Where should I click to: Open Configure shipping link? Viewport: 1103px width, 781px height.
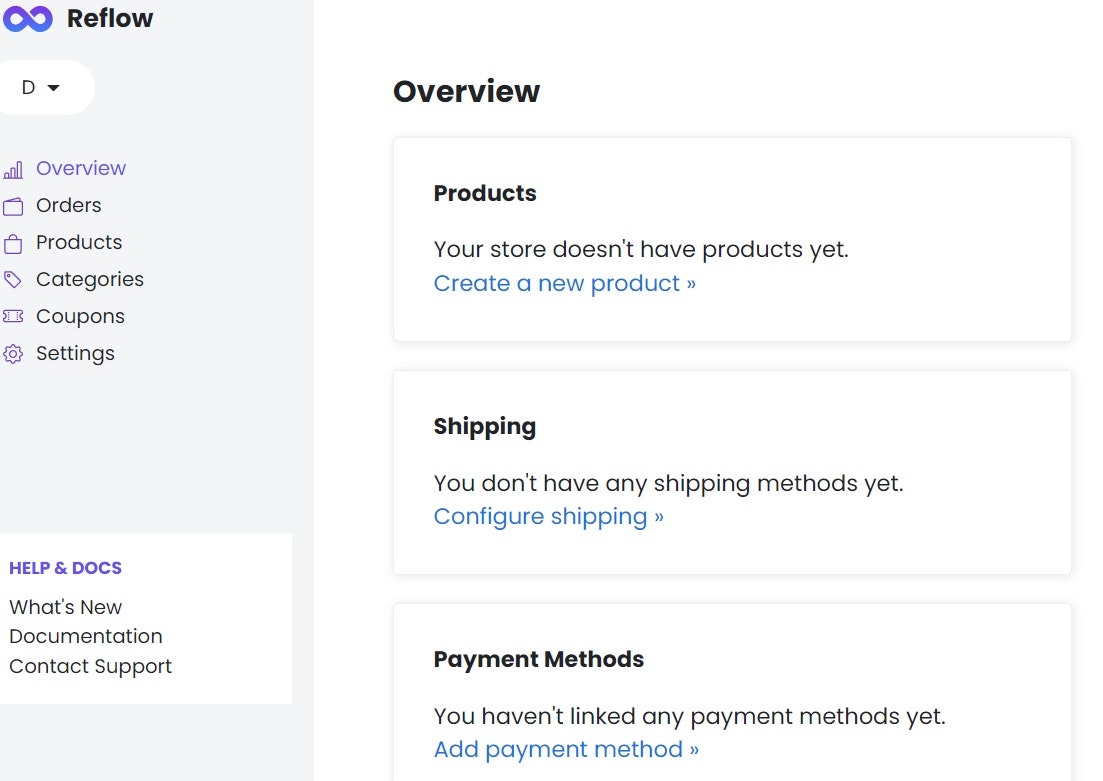[x=547, y=517]
